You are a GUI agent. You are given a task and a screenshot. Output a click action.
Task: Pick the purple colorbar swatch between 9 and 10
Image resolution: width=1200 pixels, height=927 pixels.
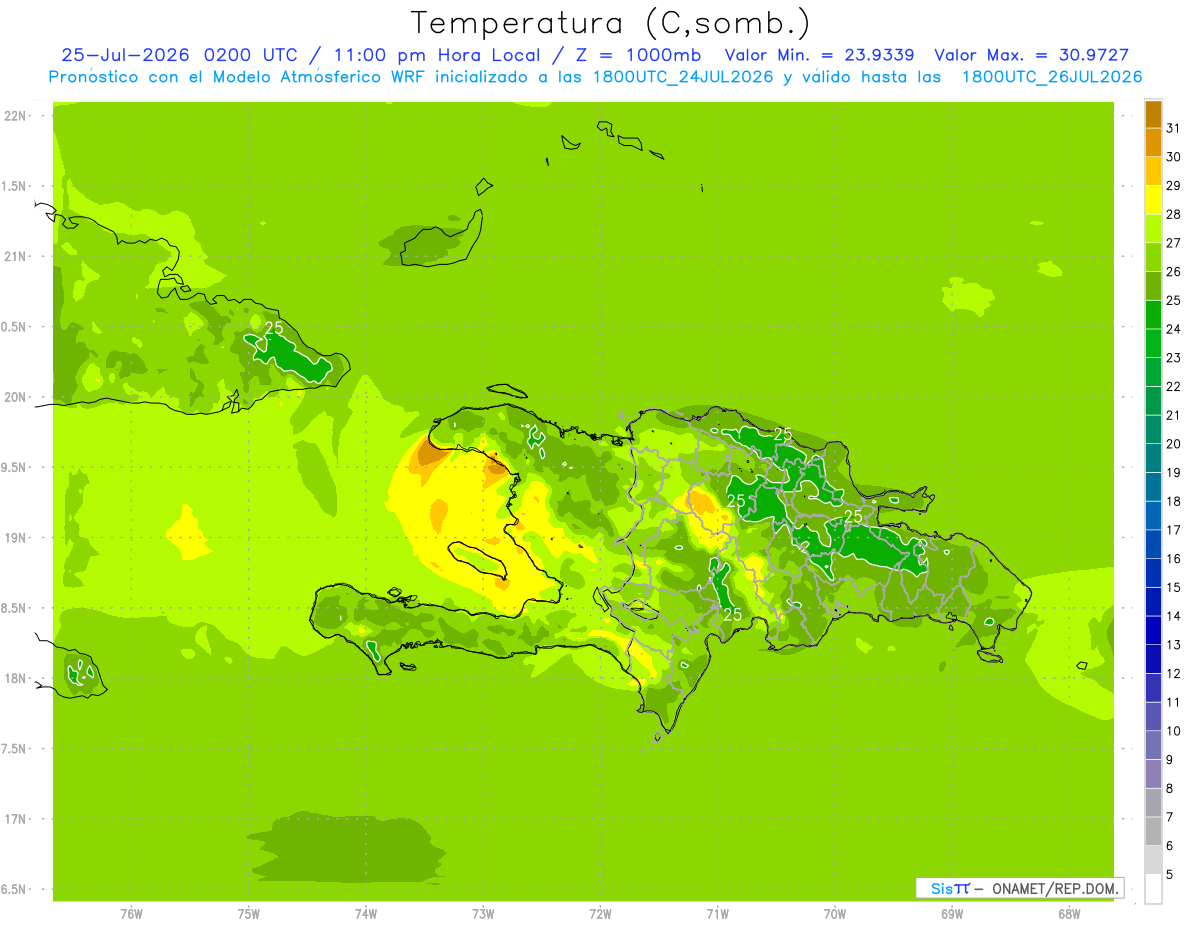pos(1153,745)
